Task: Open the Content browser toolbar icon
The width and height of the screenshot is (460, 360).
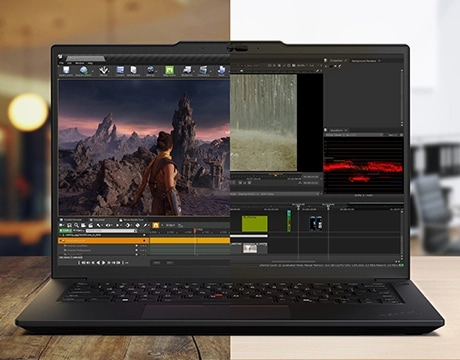Action: pyautogui.click(x=120, y=70)
